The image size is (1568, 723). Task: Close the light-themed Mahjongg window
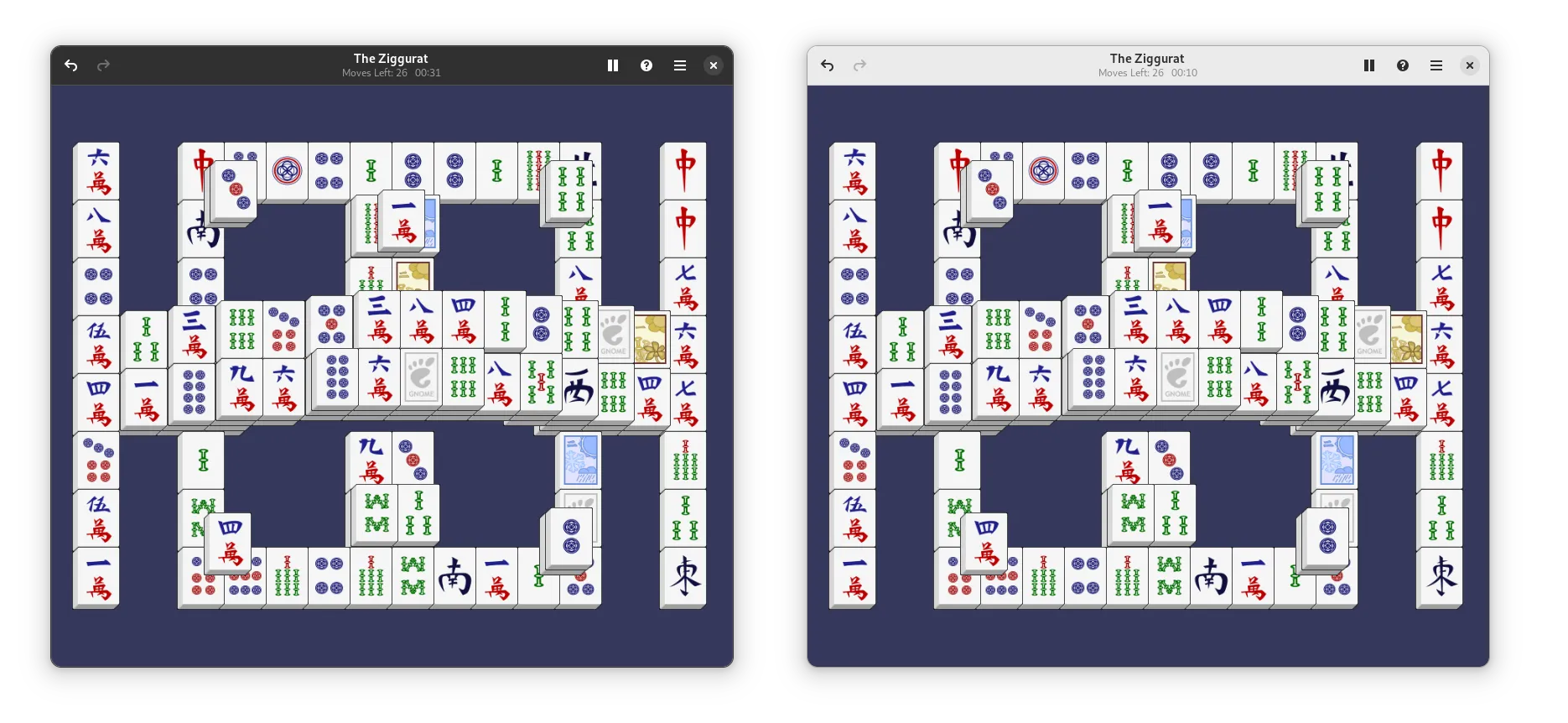(1470, 65)
